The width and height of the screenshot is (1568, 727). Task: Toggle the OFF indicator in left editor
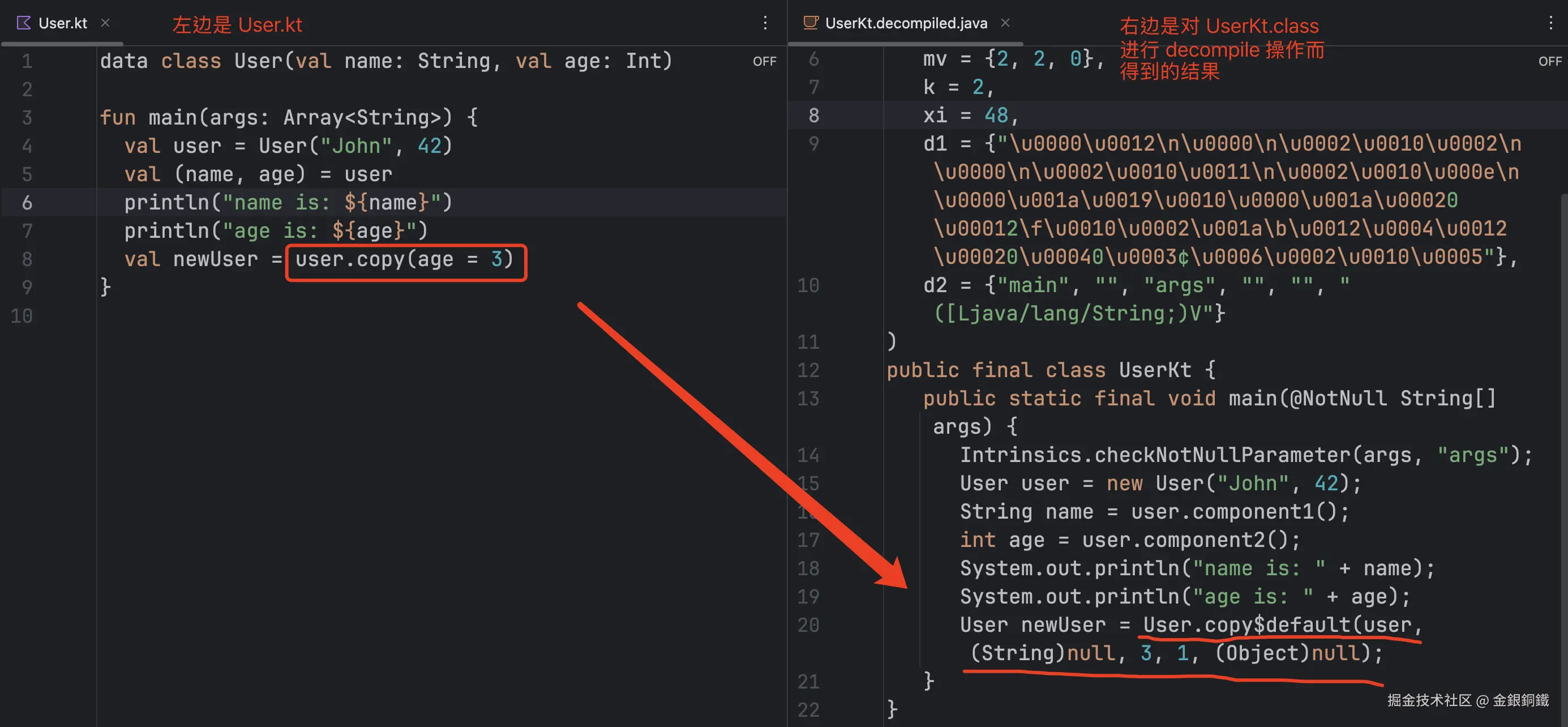(764, 62)
